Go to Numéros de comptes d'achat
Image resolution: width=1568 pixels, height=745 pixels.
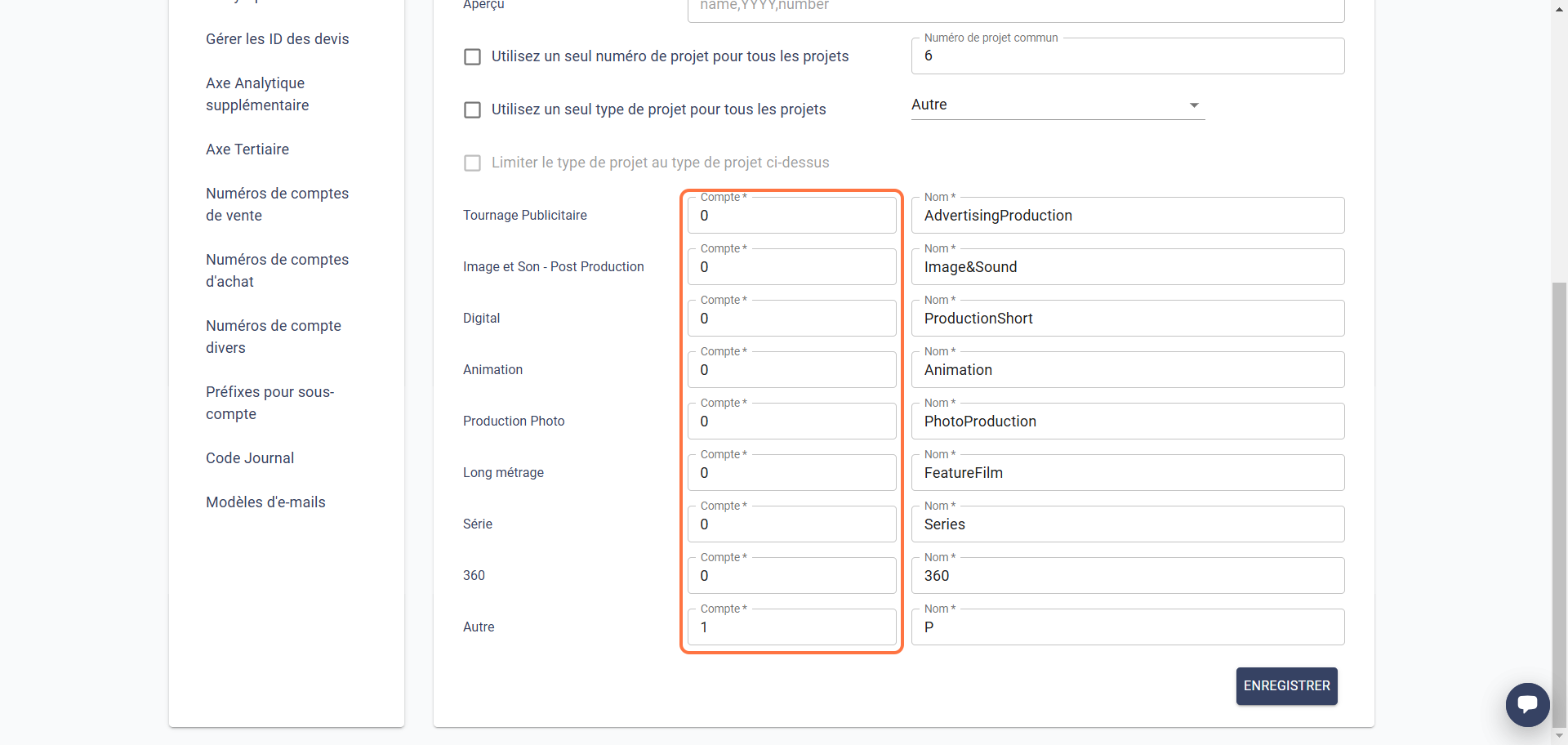(277, 270)
